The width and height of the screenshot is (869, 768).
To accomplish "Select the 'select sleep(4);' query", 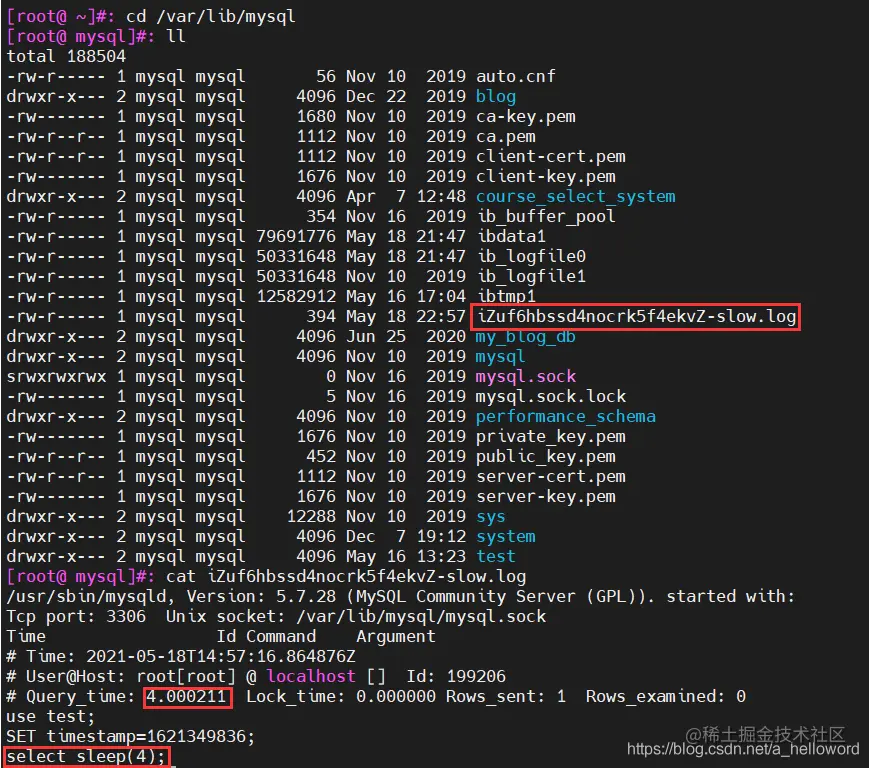I will (86, 756).
